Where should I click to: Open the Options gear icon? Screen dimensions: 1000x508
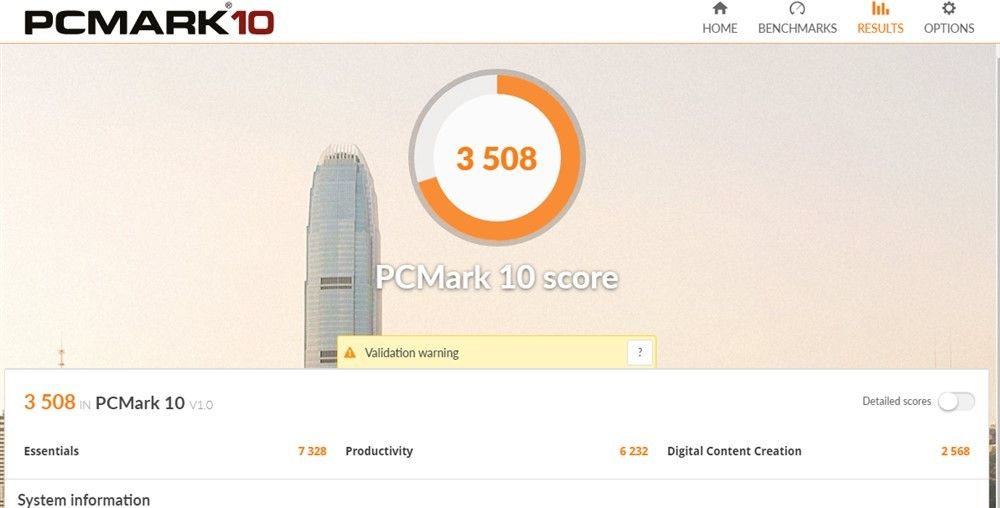949,8
